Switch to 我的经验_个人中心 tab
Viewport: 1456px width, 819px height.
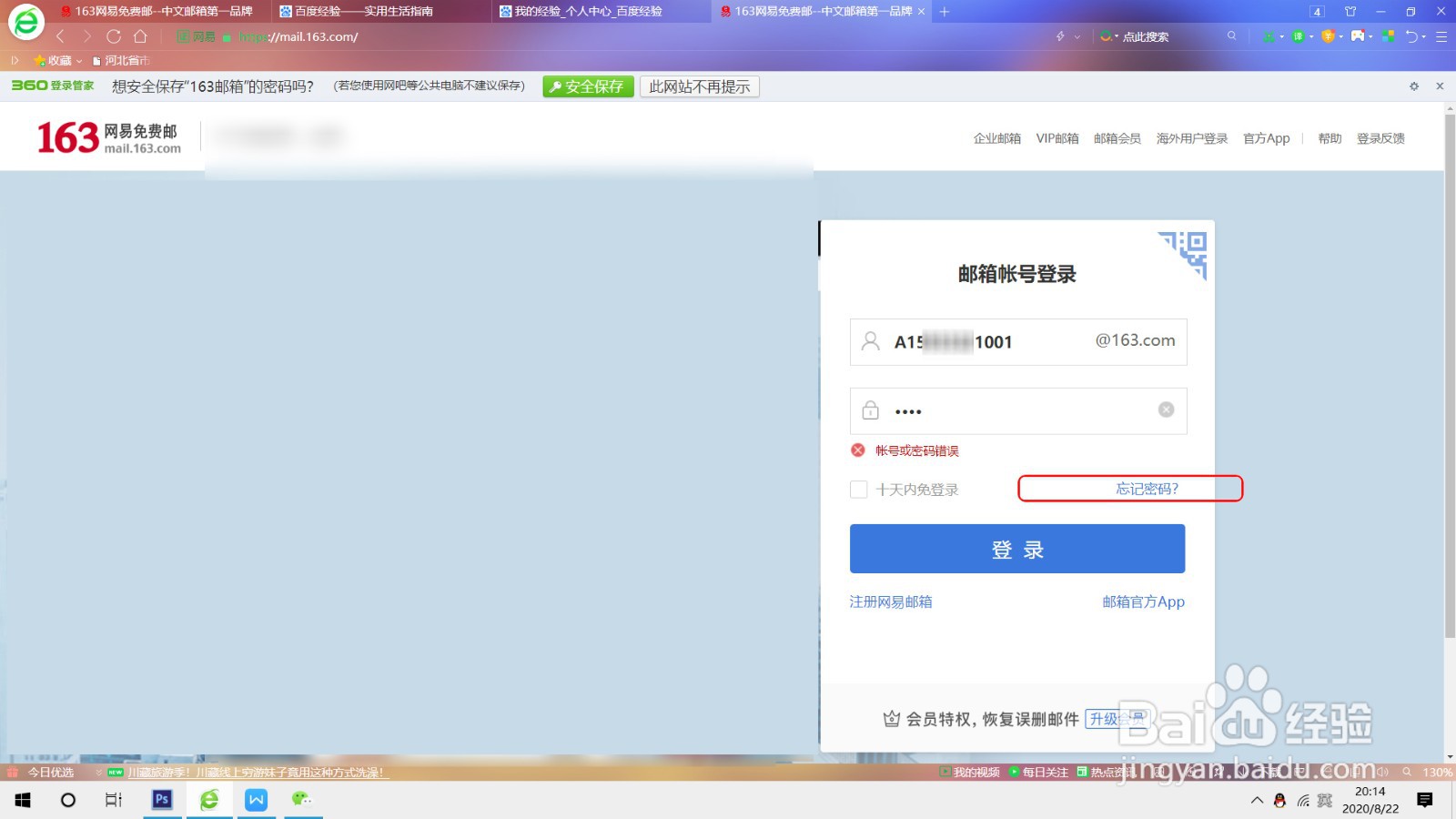pos(602,11)
